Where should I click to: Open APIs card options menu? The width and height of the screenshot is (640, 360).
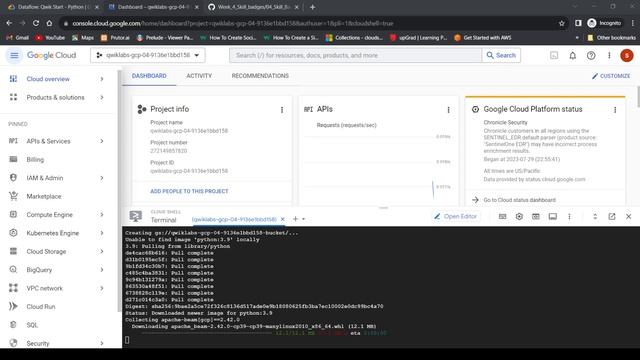click(448, 110)
